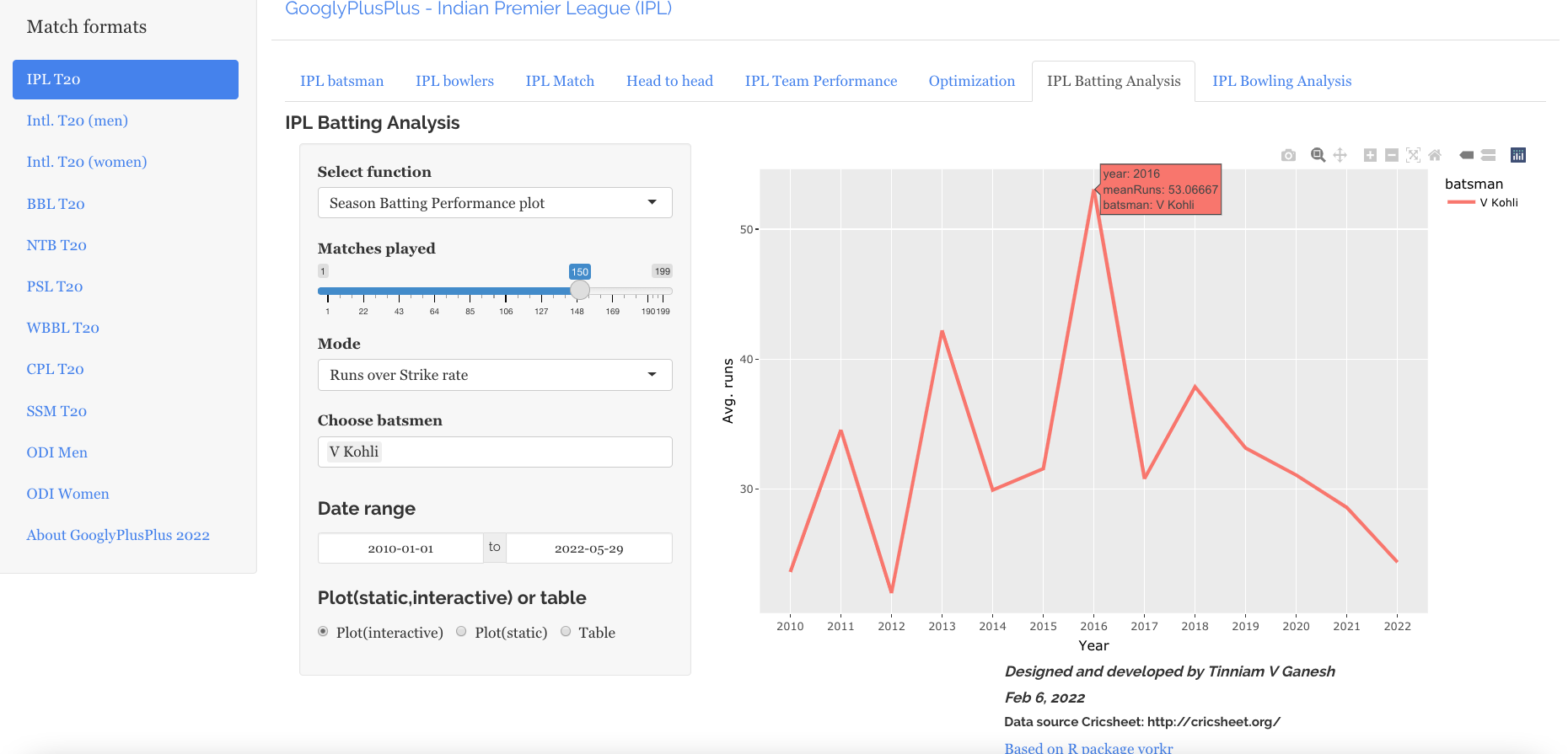This screenshot has width=1568, height=754.
Task: Switch to the IPL Bowling Analysis tab
Action: pos(1281,81)
